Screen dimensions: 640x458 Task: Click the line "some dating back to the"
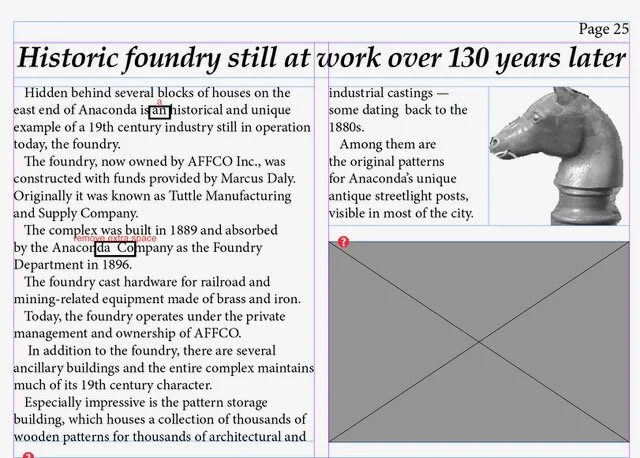point(398,110)
